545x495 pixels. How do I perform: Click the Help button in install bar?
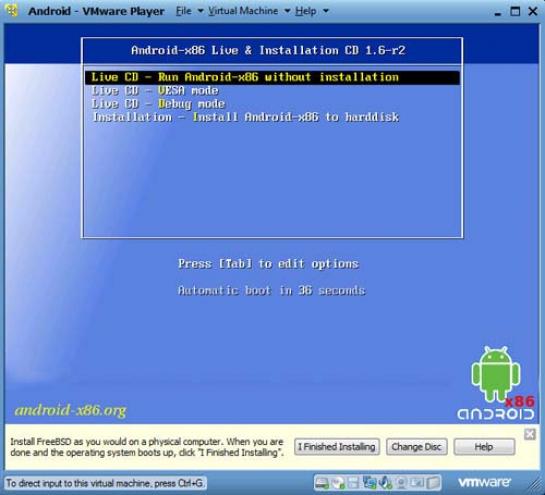click(x=484, y=447)
